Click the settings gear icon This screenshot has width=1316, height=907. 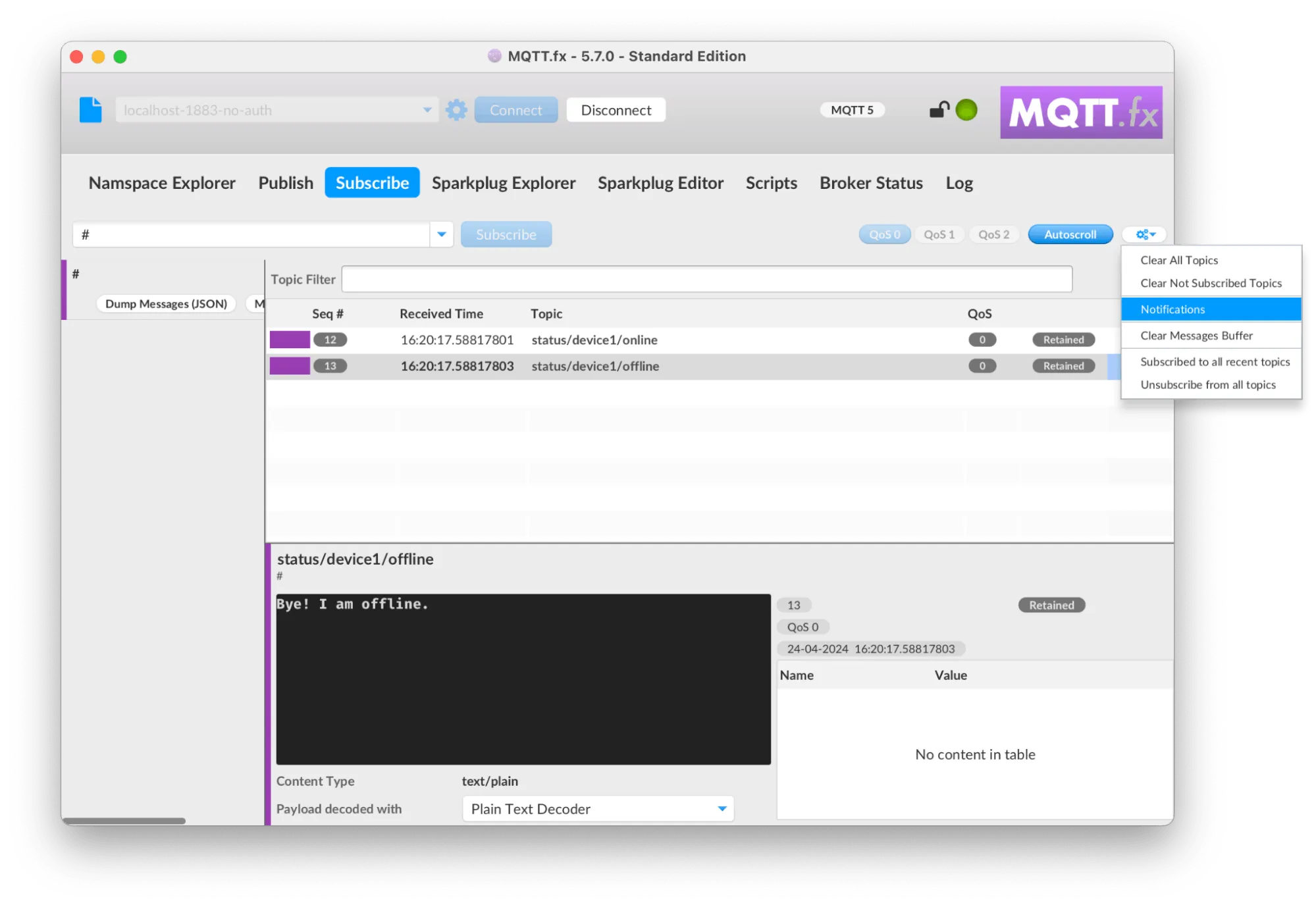(457, 110)
